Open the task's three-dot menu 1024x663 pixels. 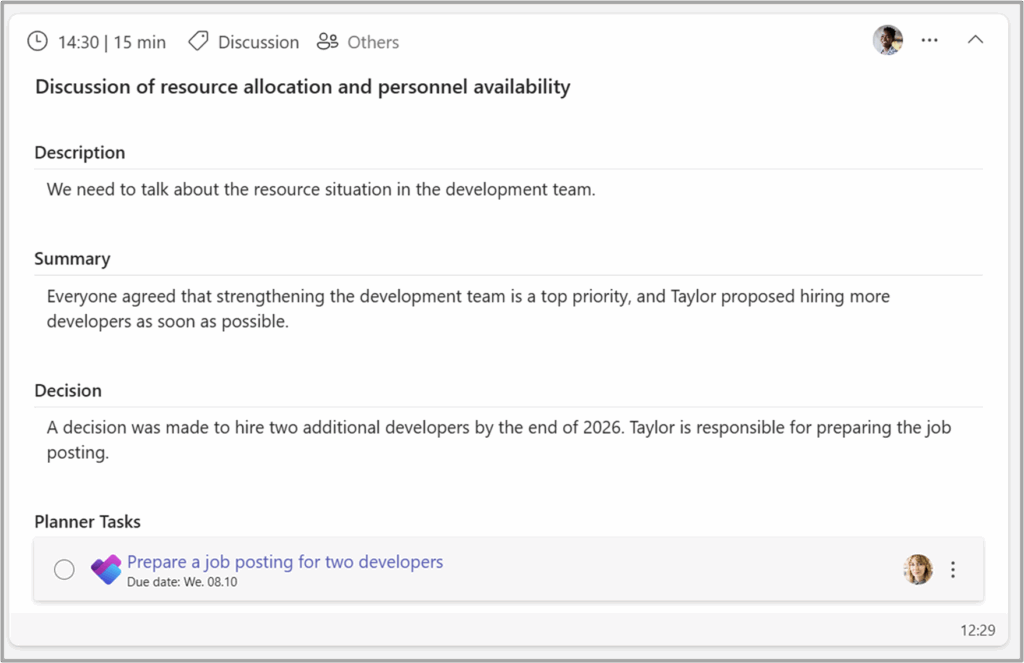953,569
